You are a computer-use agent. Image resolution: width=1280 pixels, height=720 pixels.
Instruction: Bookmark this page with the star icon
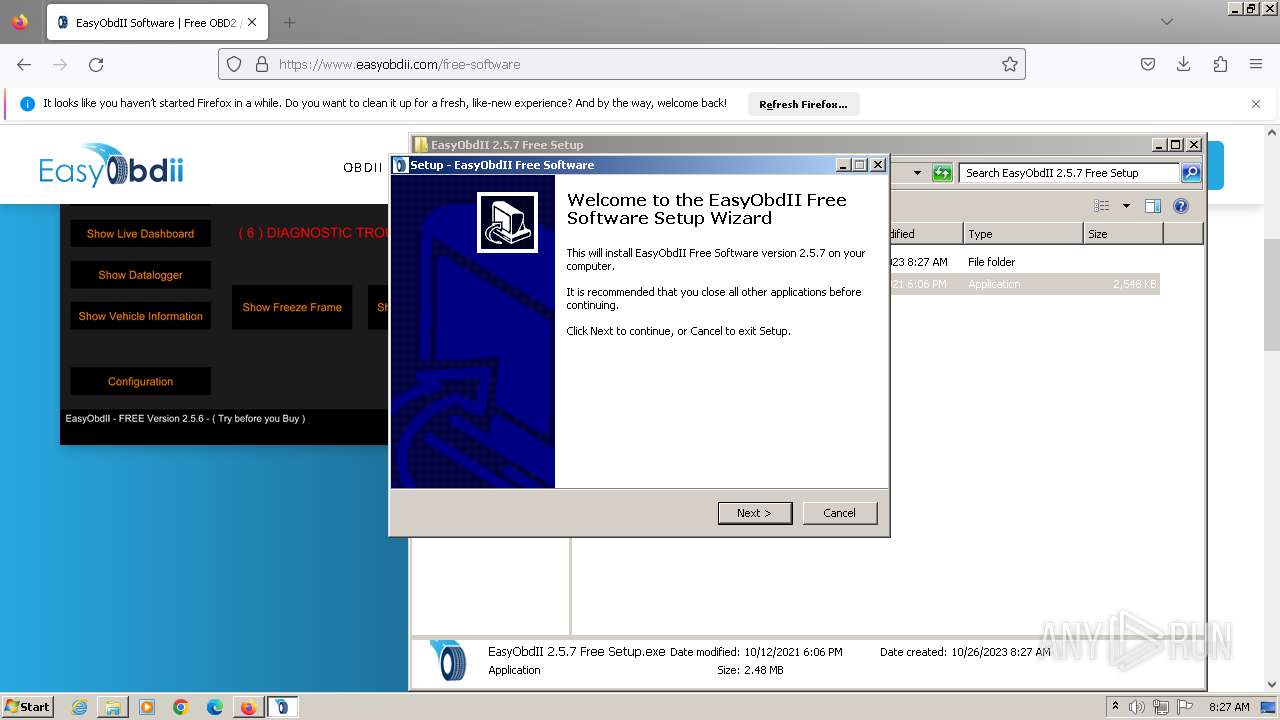(1010, 64)
